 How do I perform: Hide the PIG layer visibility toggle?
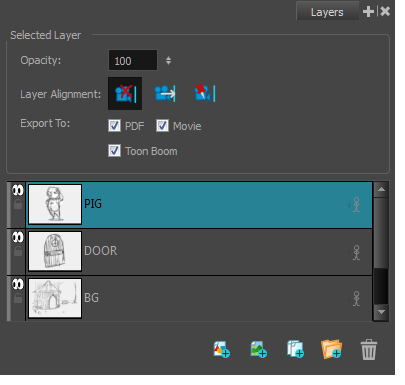pos(18,190)
